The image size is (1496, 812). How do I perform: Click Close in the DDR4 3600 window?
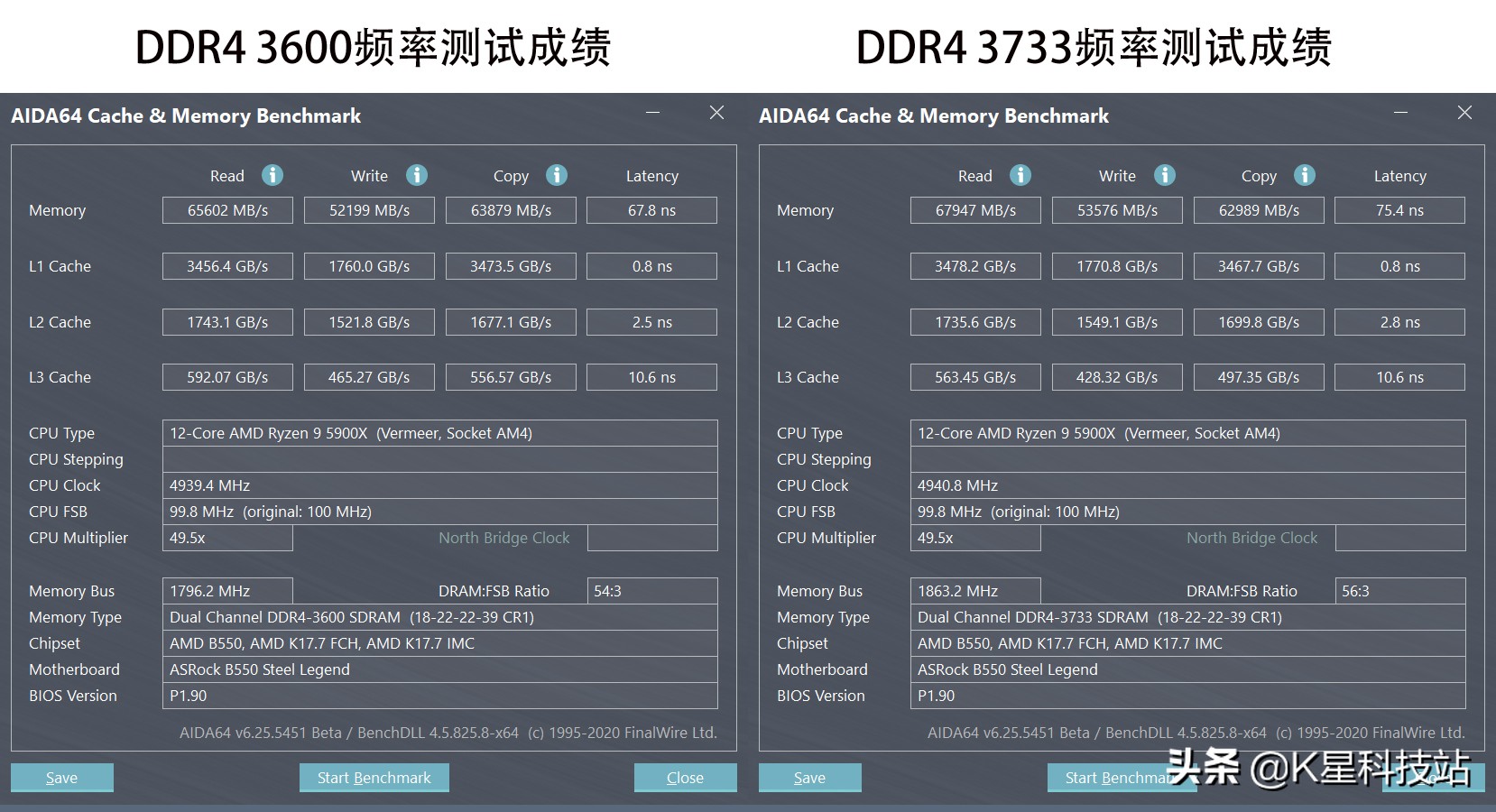click(x=685, y=777)
